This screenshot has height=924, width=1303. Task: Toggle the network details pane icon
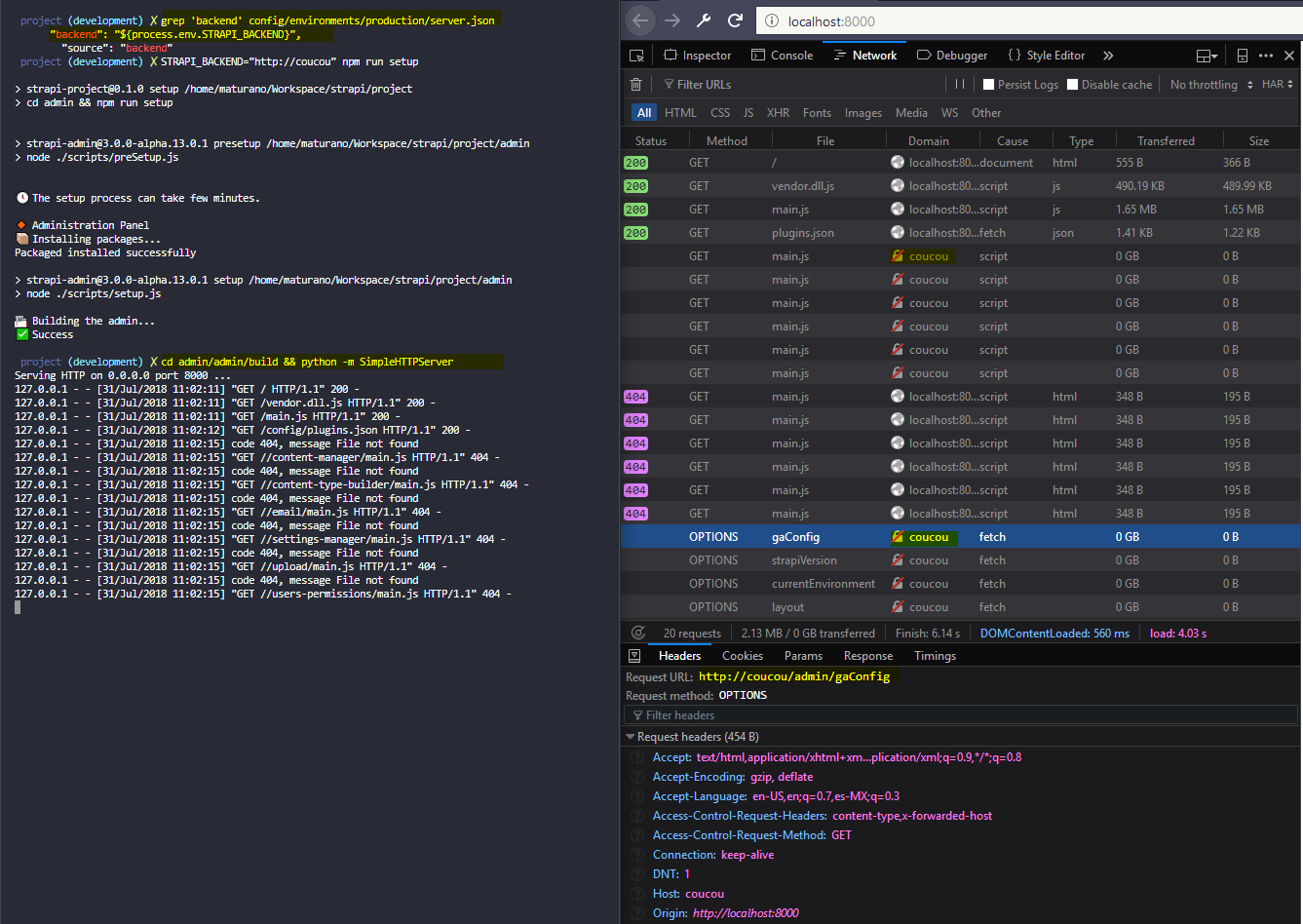634,656
